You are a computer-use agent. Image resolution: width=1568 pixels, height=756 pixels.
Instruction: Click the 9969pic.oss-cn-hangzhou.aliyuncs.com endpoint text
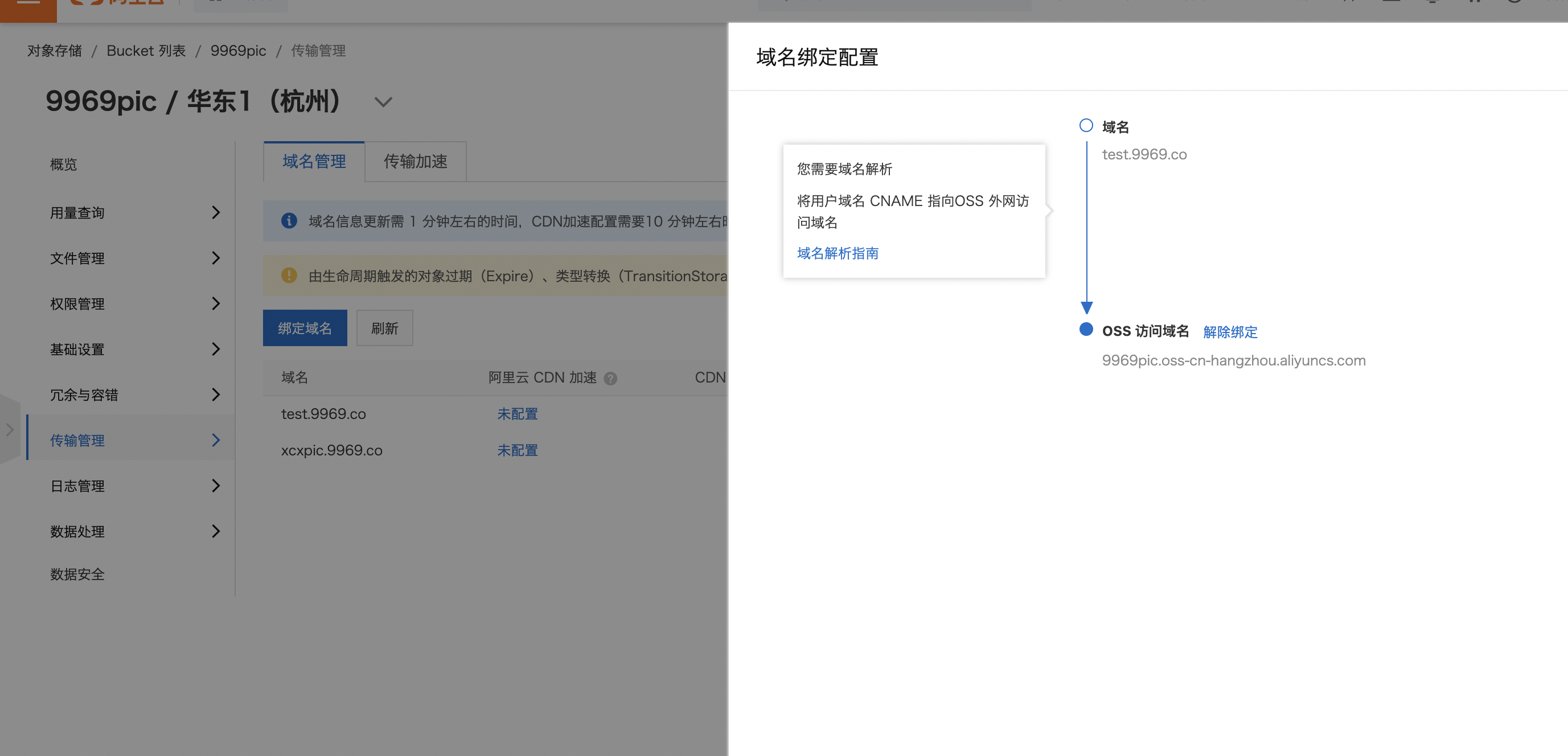point(1234,360)
